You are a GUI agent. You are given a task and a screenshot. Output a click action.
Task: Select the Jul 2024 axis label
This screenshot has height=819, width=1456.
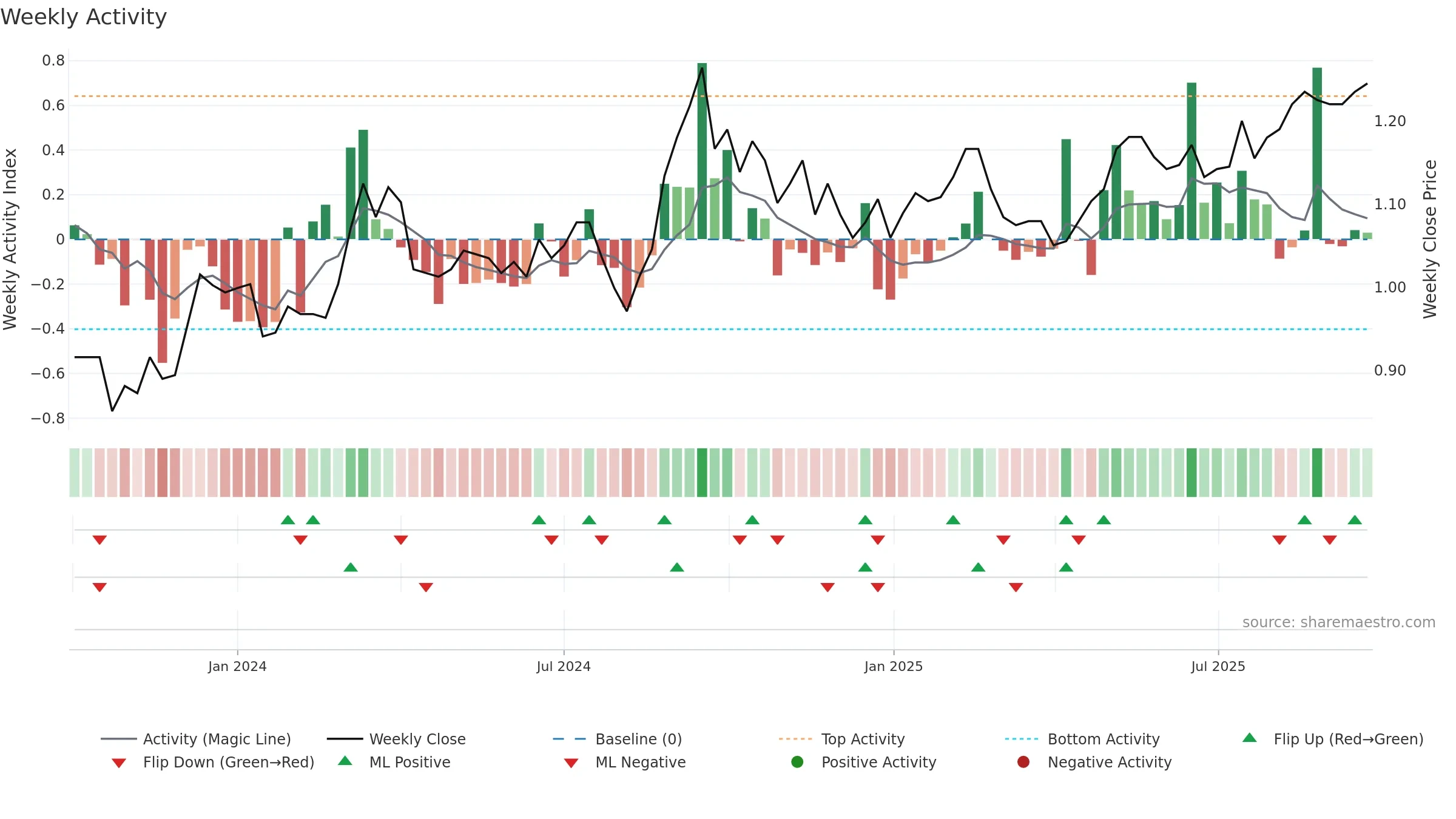[564, 667]
